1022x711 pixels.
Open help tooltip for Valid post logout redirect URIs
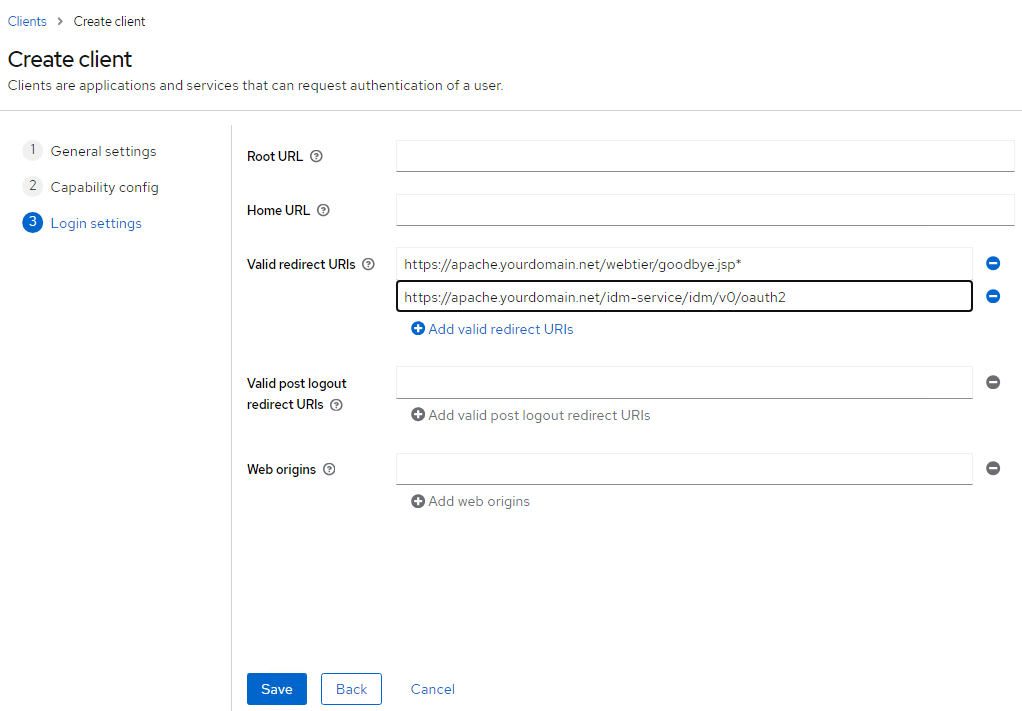[335, 403]
